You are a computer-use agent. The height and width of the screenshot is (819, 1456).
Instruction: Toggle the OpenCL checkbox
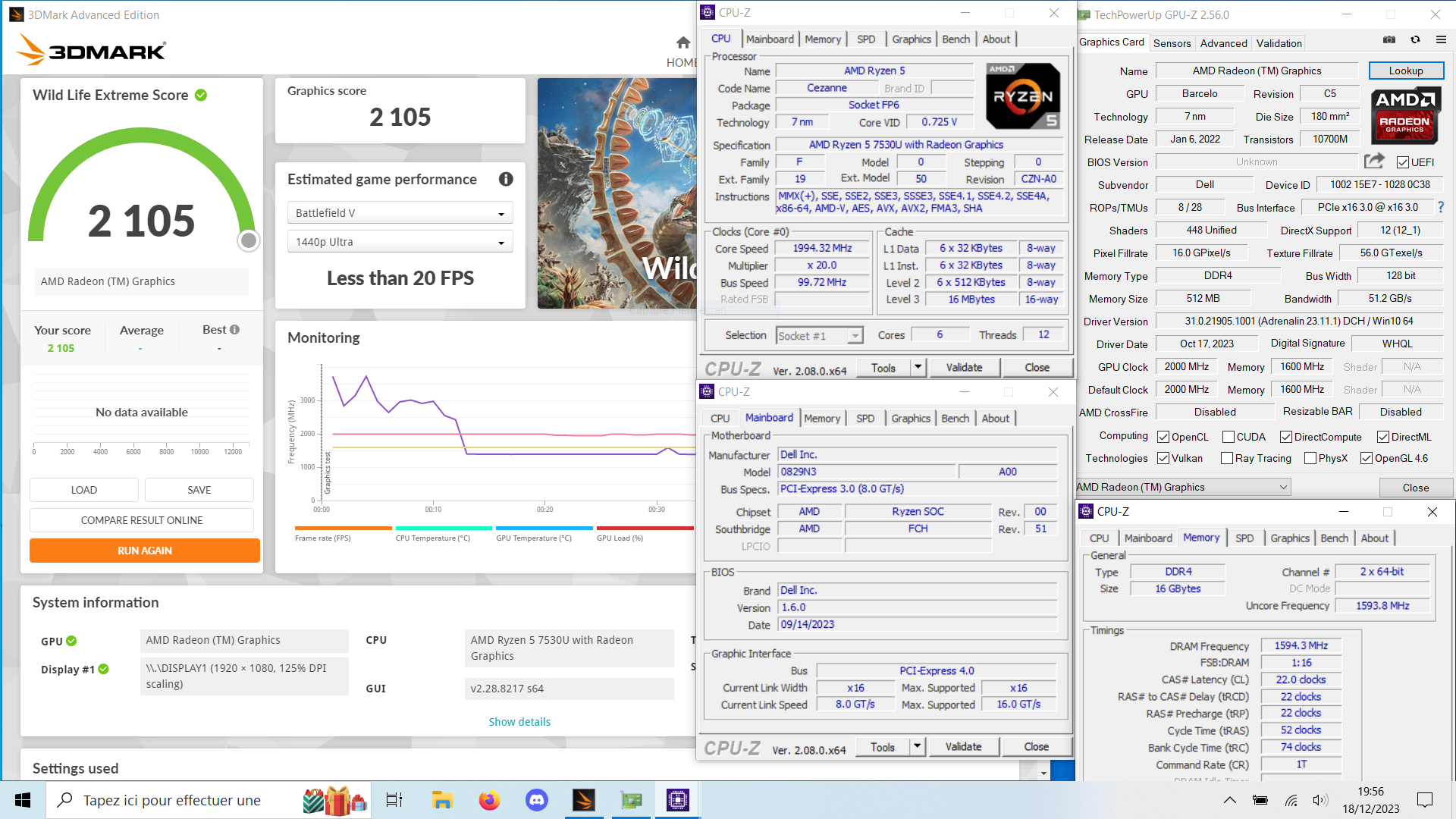[1163, 437]
